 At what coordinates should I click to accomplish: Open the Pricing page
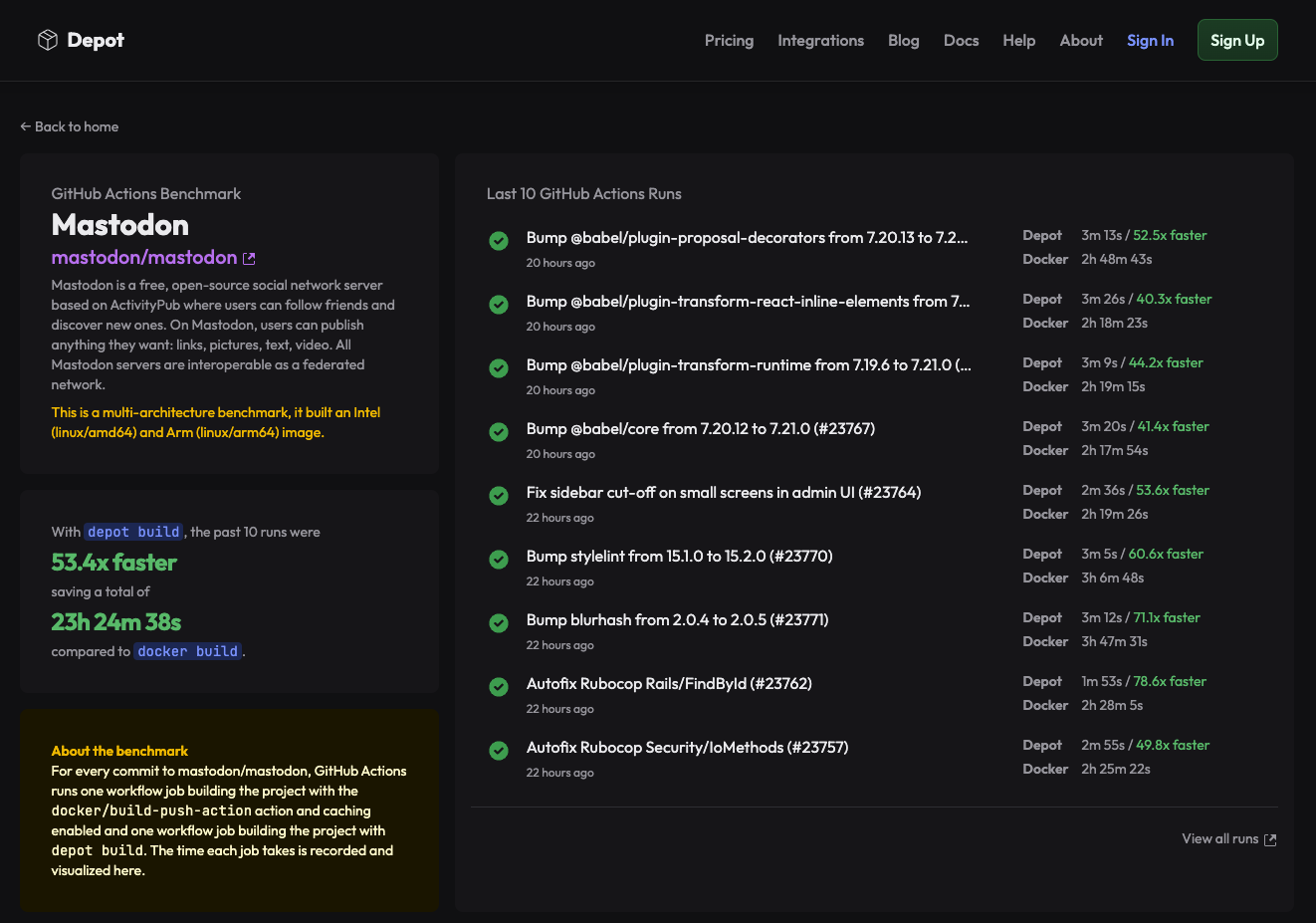[x=729, y=41]
